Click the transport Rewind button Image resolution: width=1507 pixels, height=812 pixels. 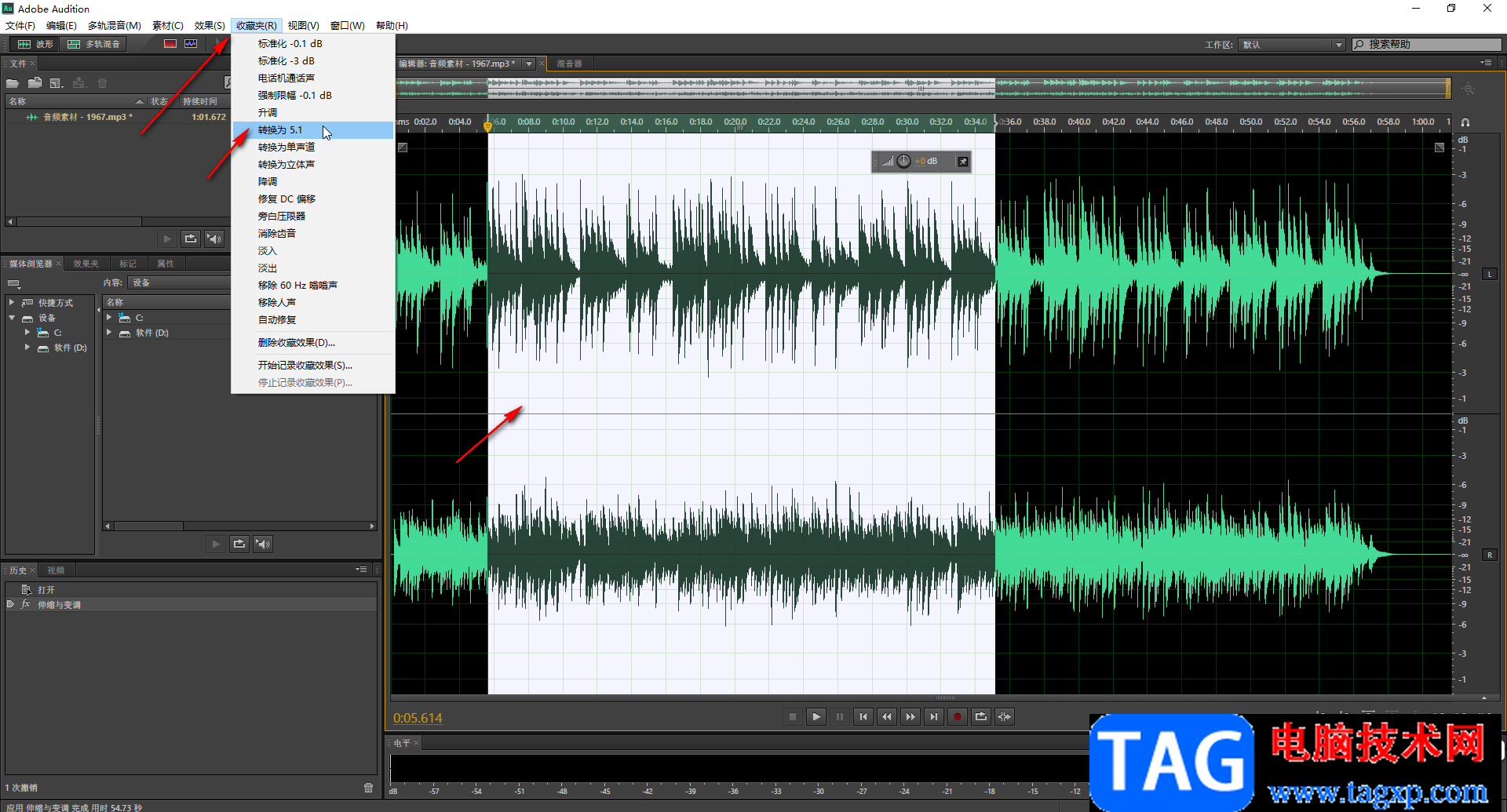(x=887, y=716)
